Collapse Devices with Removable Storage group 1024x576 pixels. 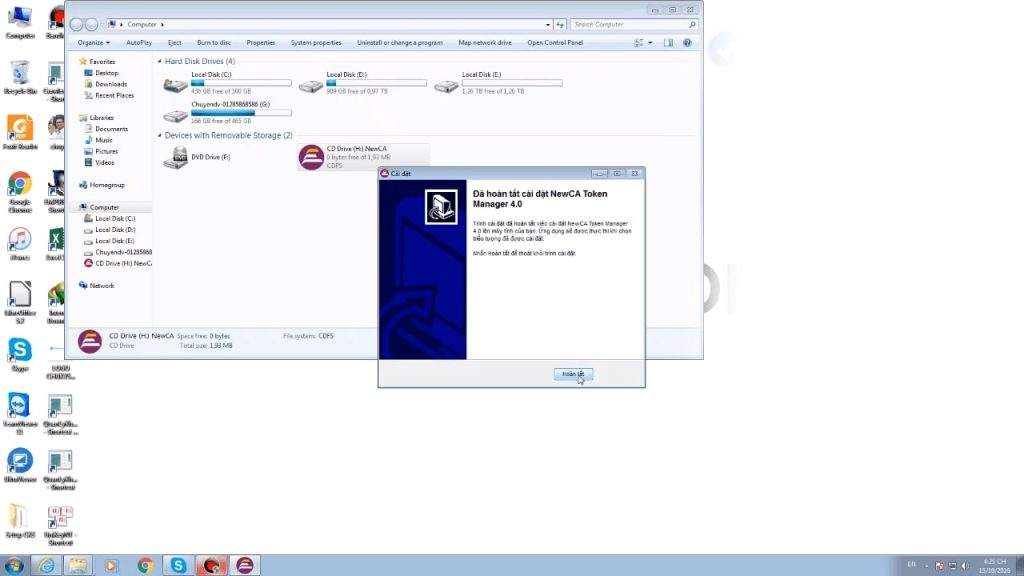click(x=159, y=135)
